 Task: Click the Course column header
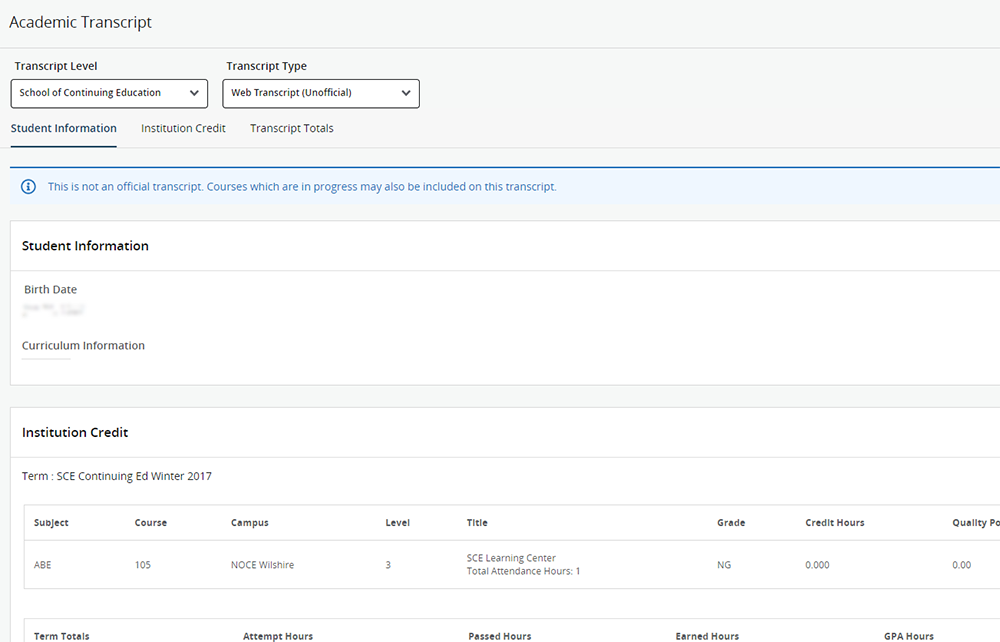[x=151, y=523]
